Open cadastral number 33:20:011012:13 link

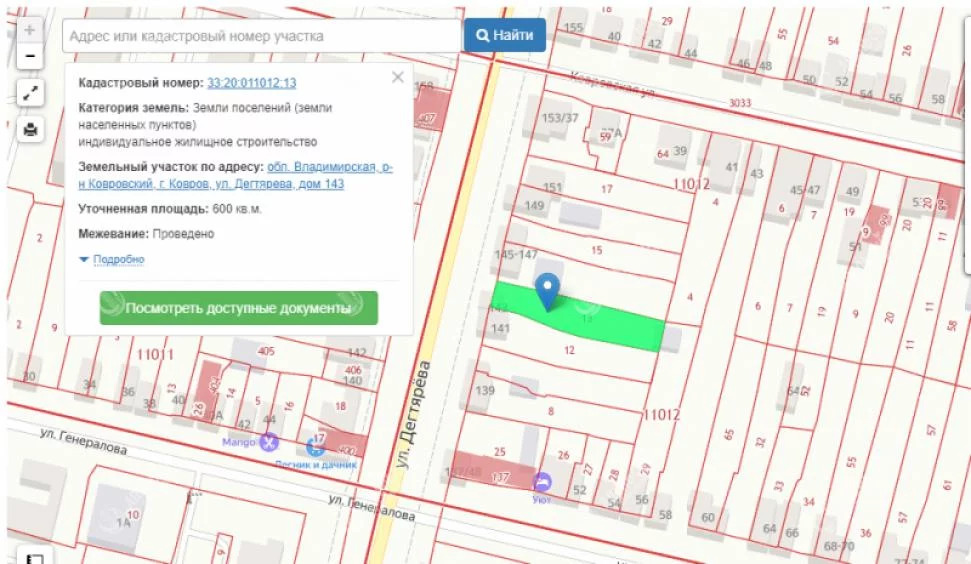point(251,83)
